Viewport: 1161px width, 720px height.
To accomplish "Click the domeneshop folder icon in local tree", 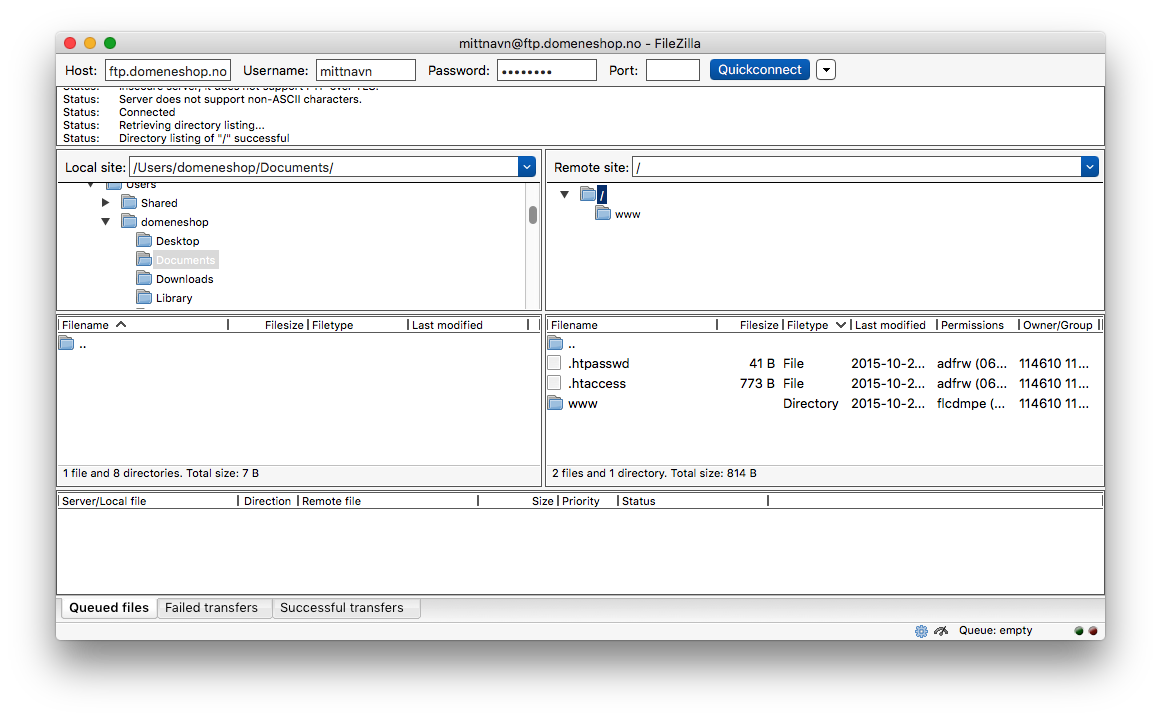I will (x=130, y=221).
